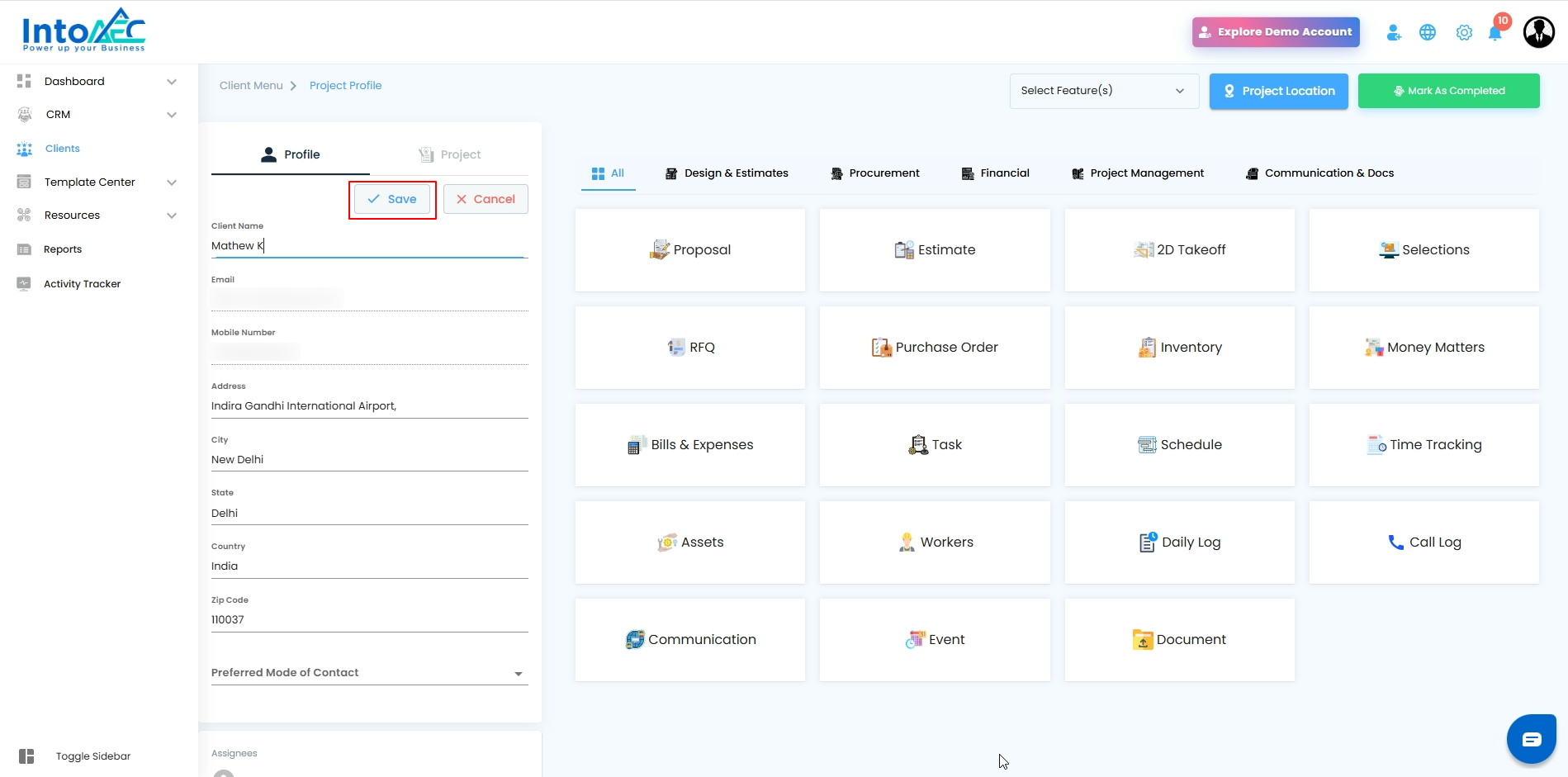Click the Email input field
Image resolution: width=1568 pixels, height=777 pixels.
point(369,299)
